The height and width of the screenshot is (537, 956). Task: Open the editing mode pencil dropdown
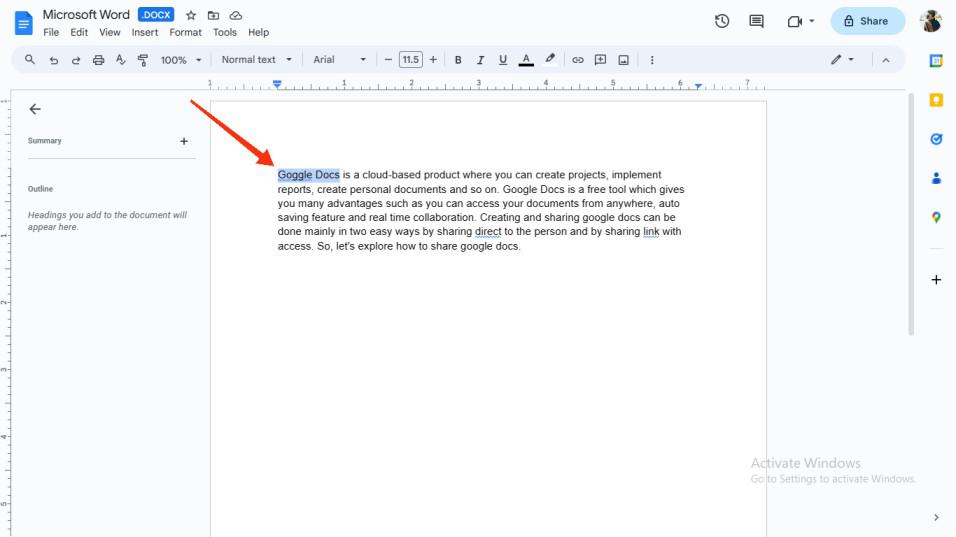coord(842,60)
